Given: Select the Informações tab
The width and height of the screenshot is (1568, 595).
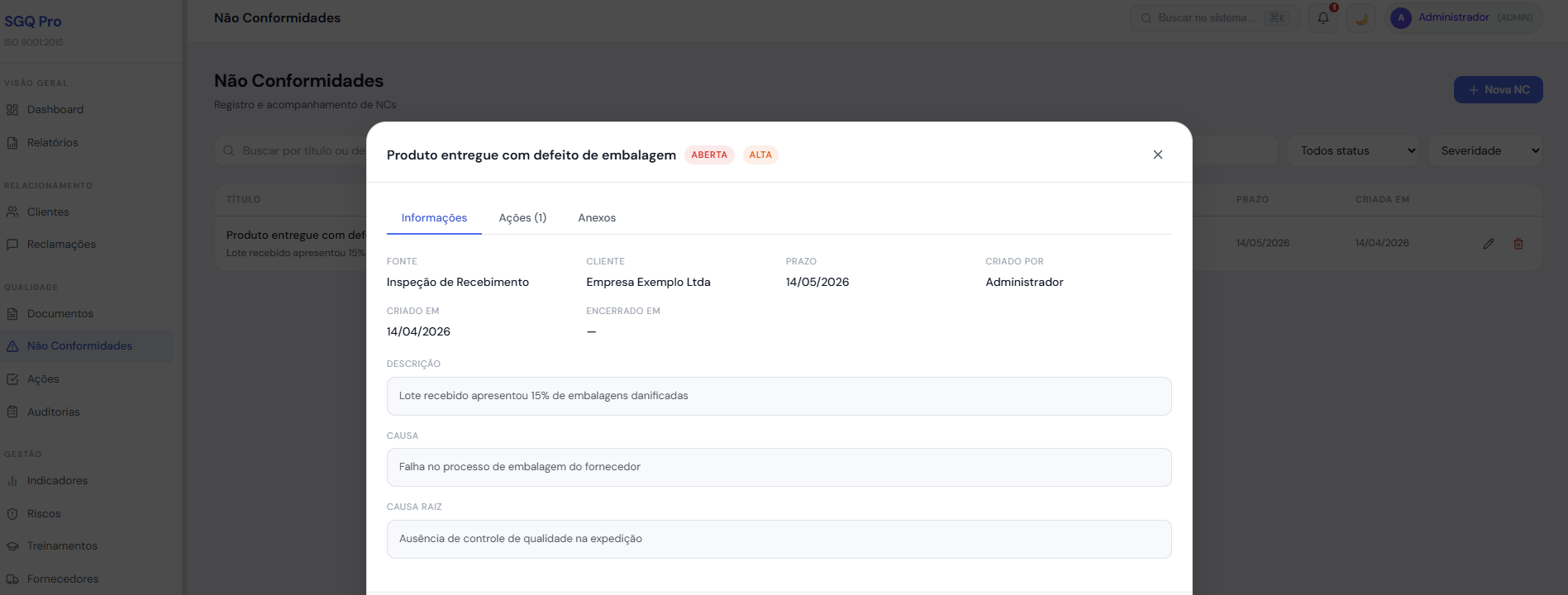Looking at the screenshot, I should [434, 218].
